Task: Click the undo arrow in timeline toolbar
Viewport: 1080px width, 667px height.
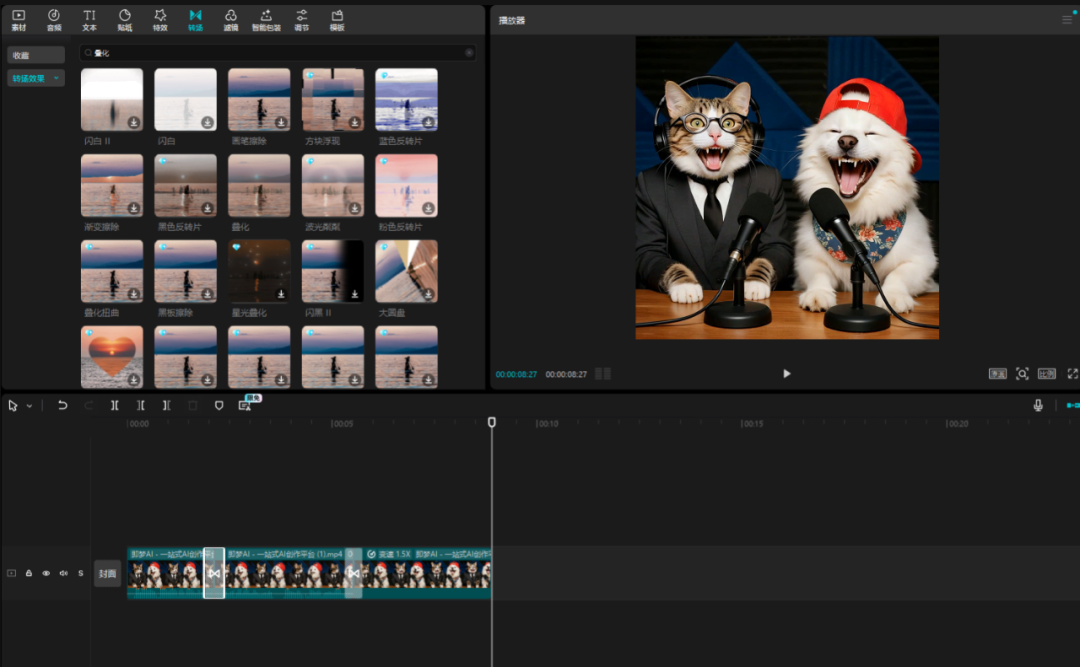Action: (x=63, y=405)
